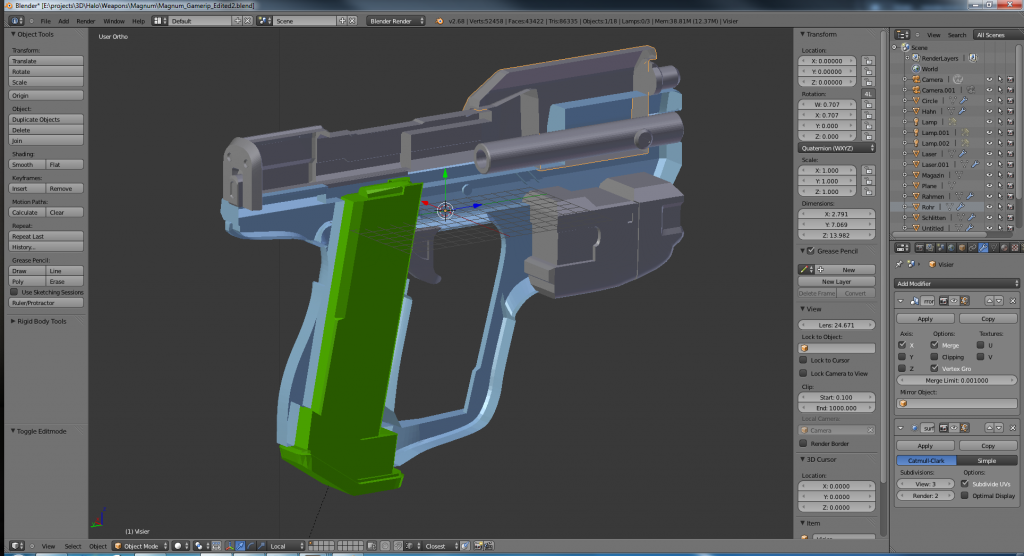1024x556 pixels.
Task: Open the Object properties tab (cube icon)
Action: coord(962,248)
